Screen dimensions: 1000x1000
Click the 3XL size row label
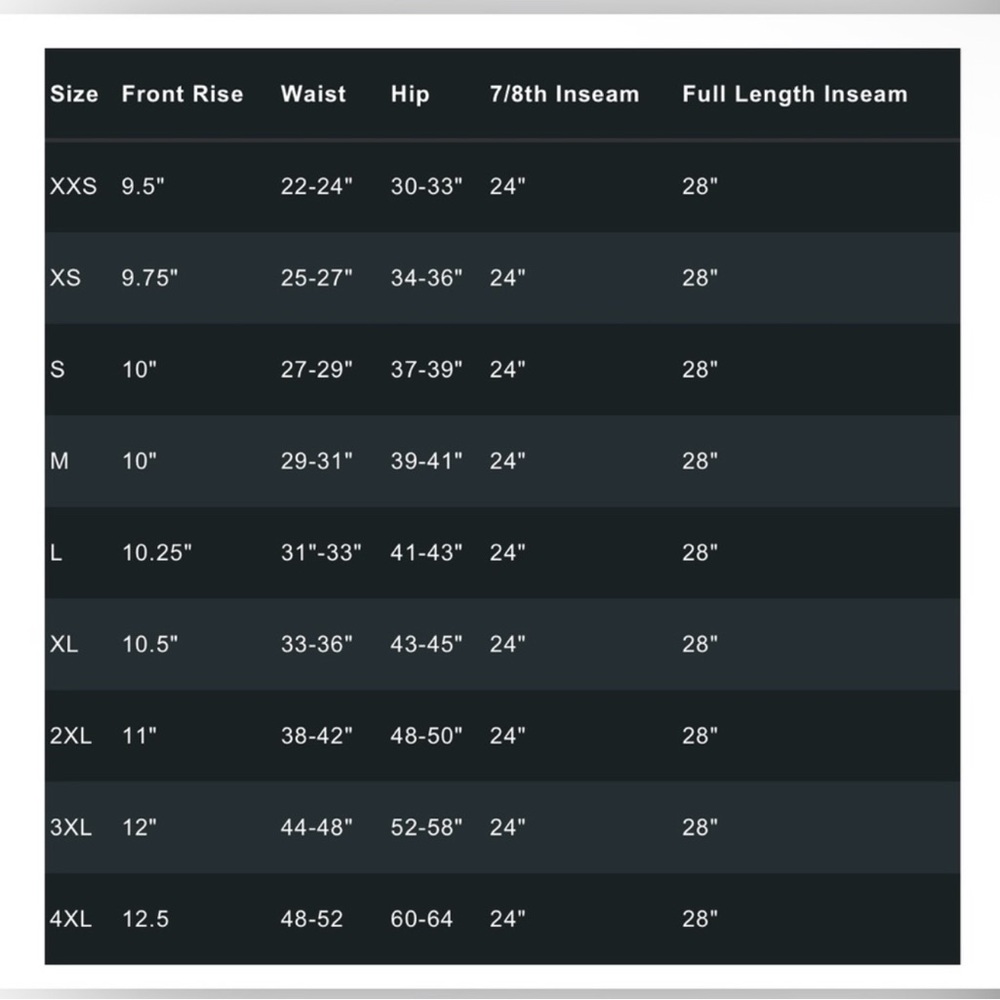tap(71, 827)
